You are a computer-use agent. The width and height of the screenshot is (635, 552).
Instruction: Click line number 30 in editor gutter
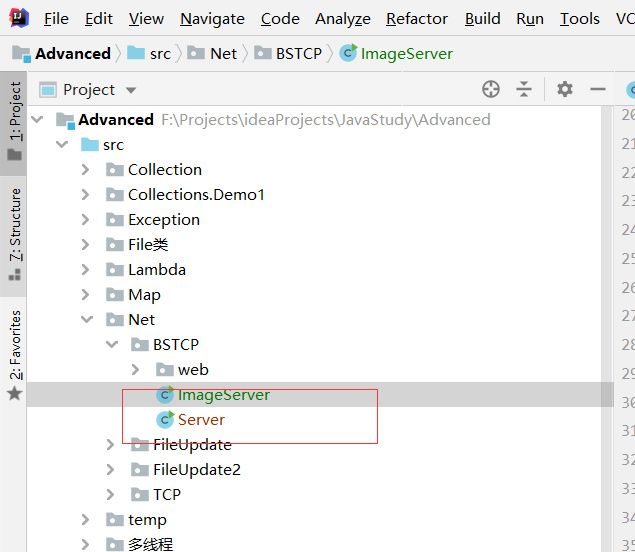click(629, 402)
